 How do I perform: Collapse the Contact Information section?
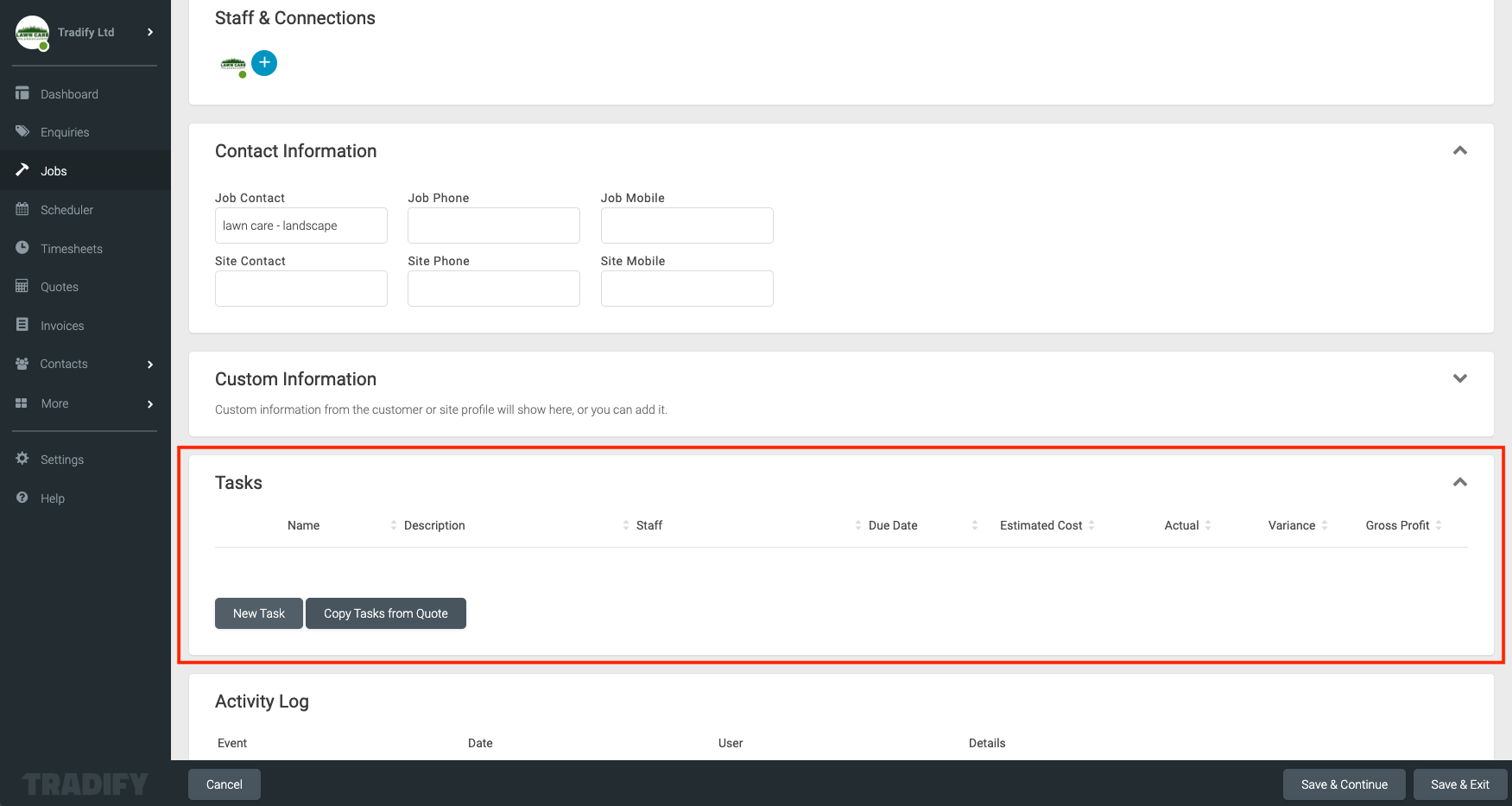(1460, 150)
